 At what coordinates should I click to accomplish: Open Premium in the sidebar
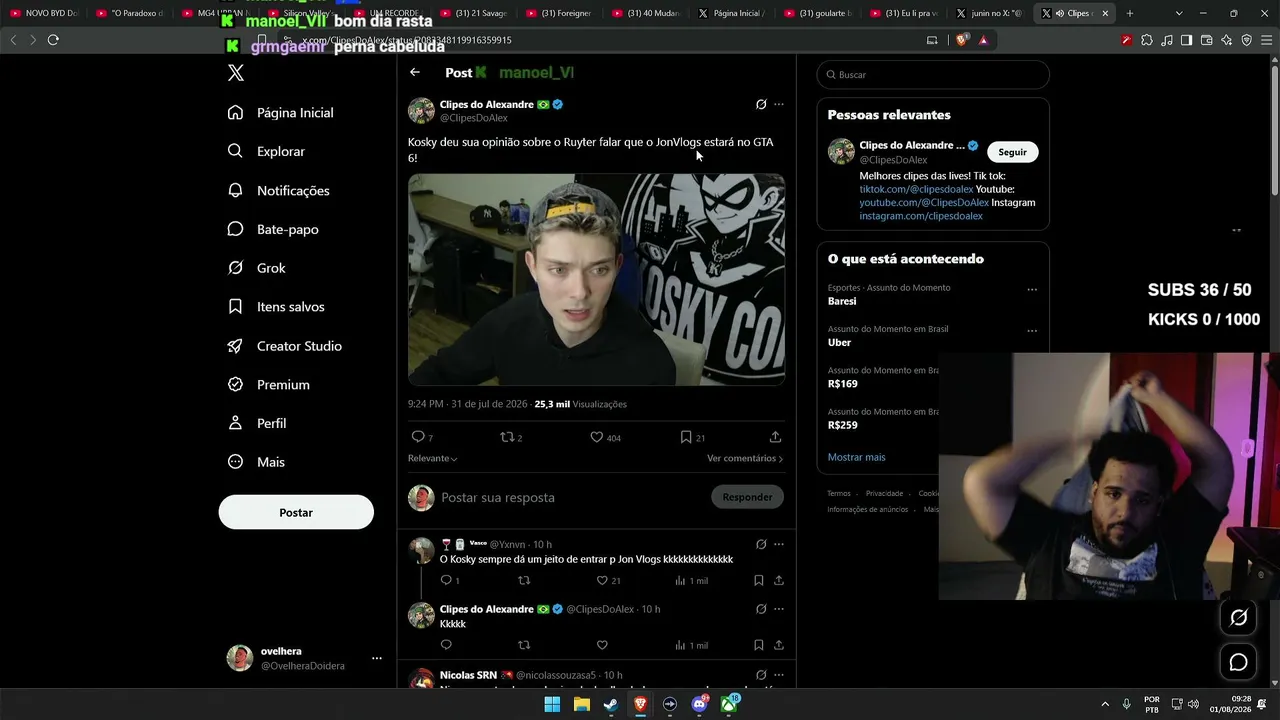click(268, 385)
